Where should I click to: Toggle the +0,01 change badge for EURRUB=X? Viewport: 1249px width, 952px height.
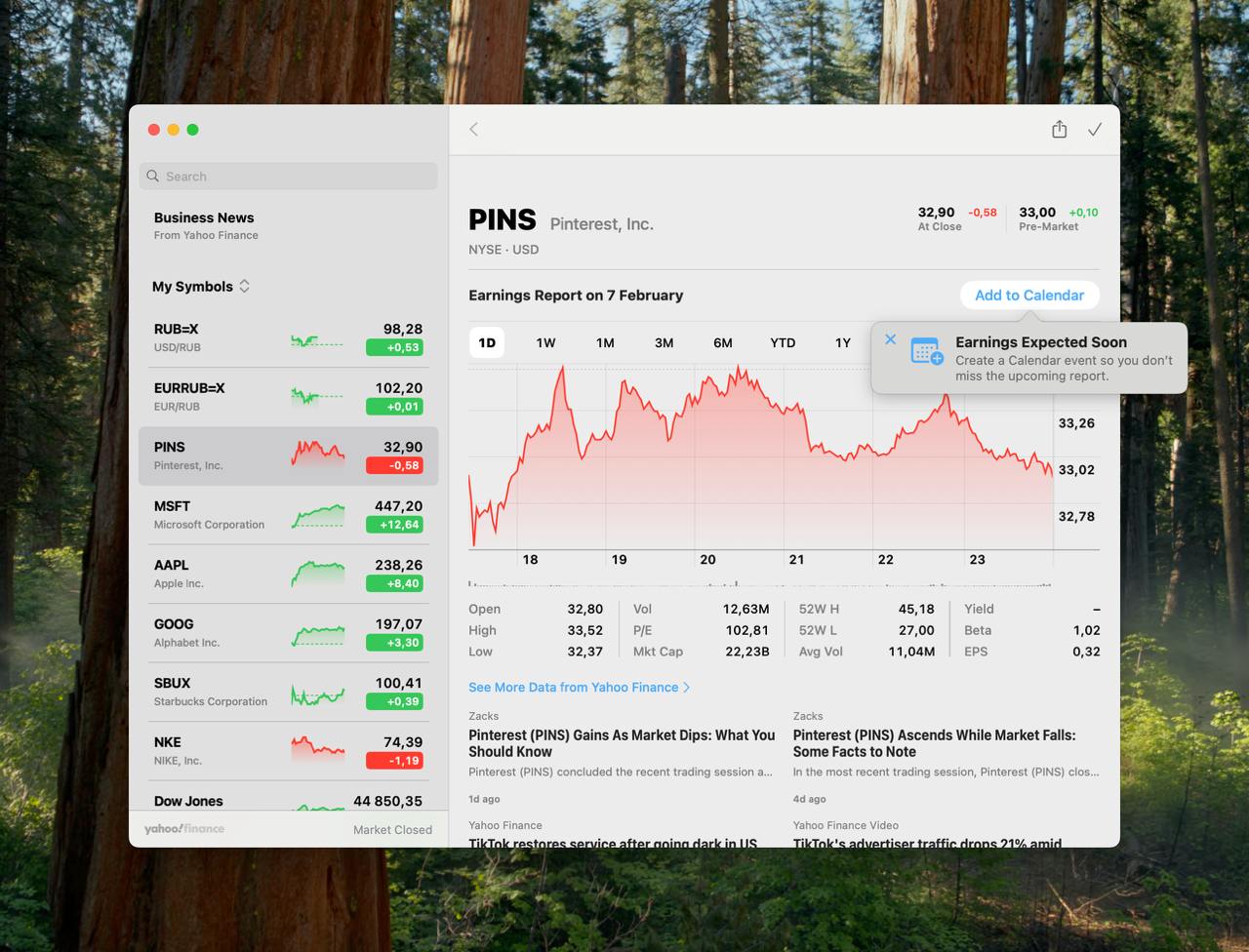coord(394,407)
